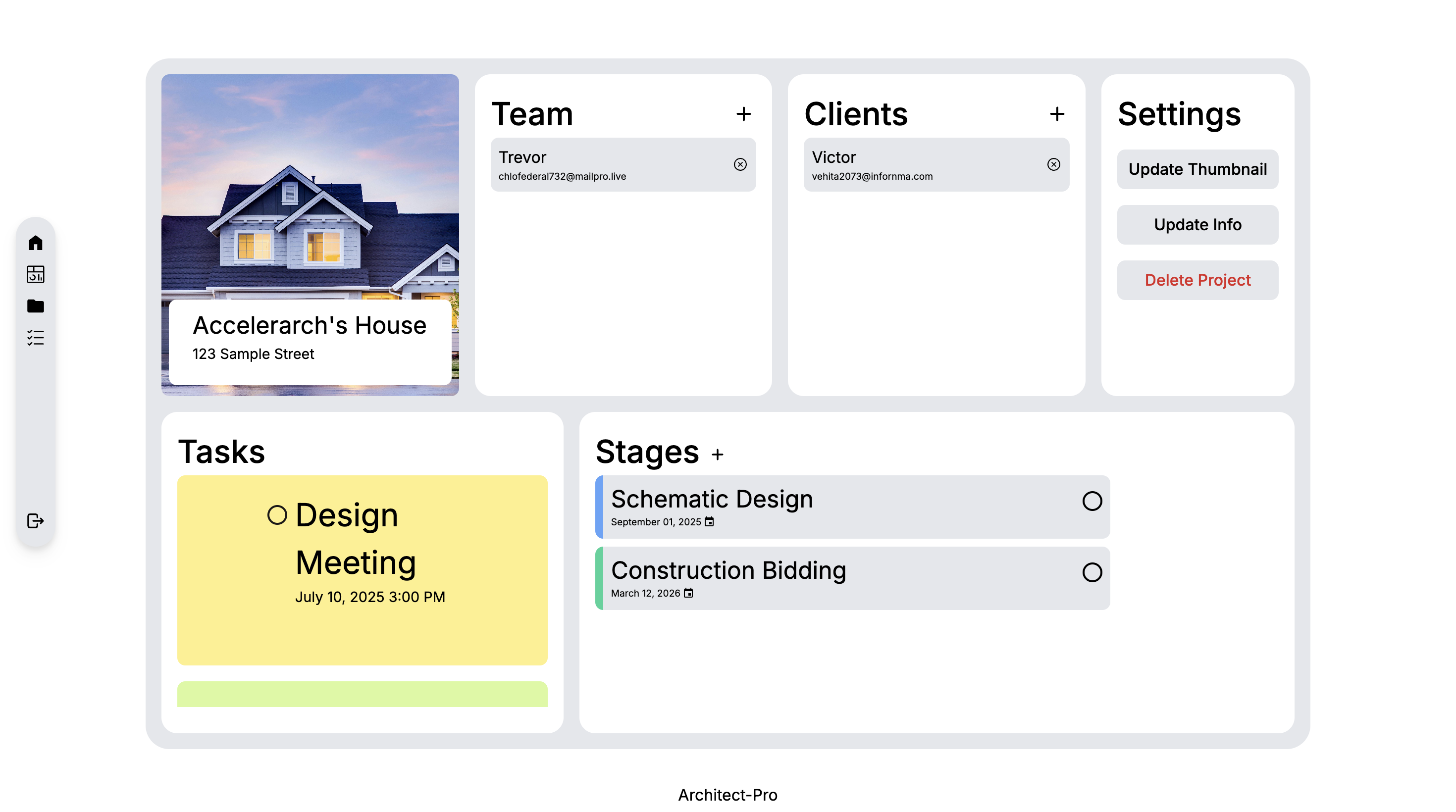Open calendar for Construction Bidding date
Viewport: 1456px width, 812px height.
coord(688,593)
